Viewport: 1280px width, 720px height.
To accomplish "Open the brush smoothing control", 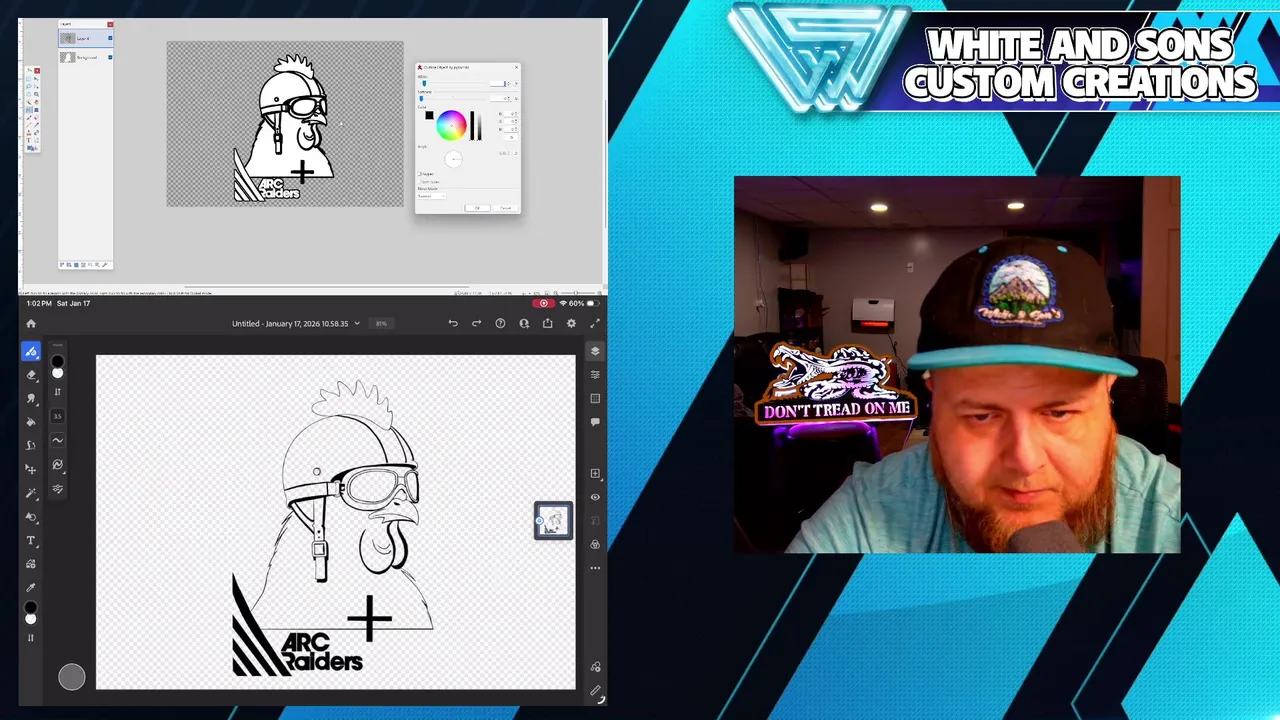I will click(x=57, y=441).
